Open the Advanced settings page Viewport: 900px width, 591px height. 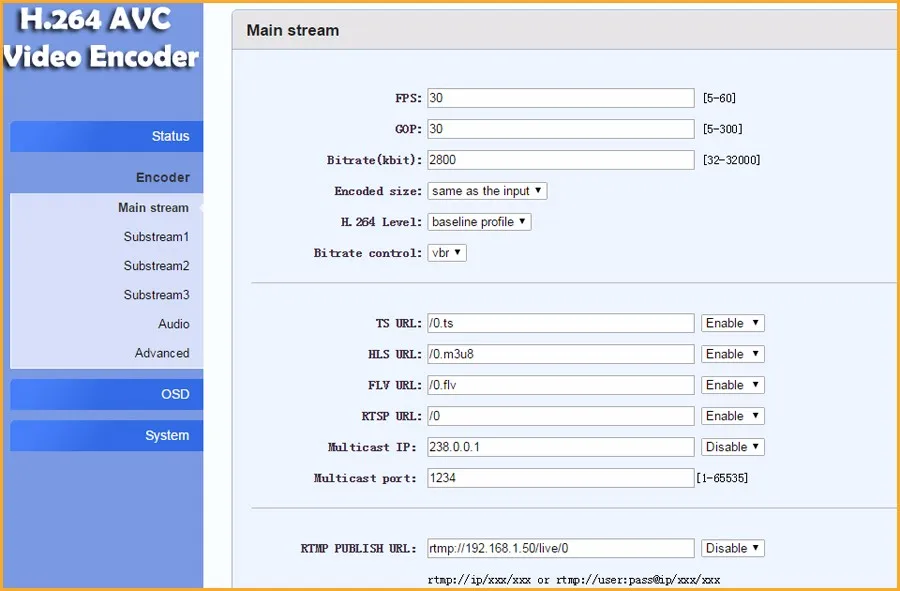[165, 353]
